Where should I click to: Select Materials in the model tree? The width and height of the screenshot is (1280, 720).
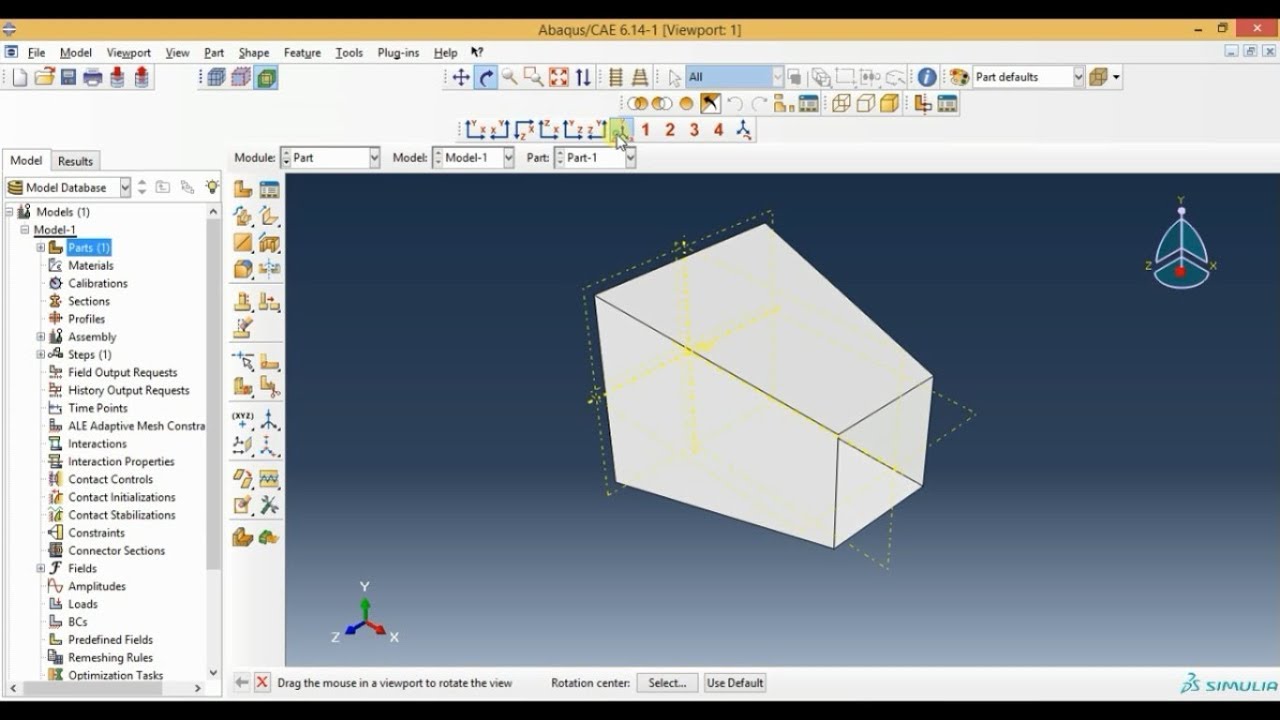pos(90,266)
